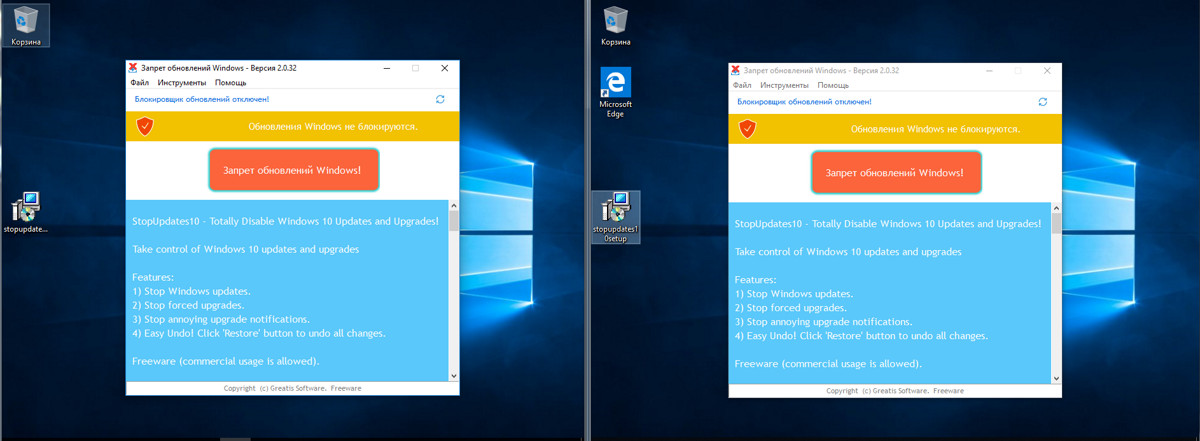
Task: Click left window title 'Запрет обновлений Windows - Версия 2.0.32'
Action: [219, 68]
